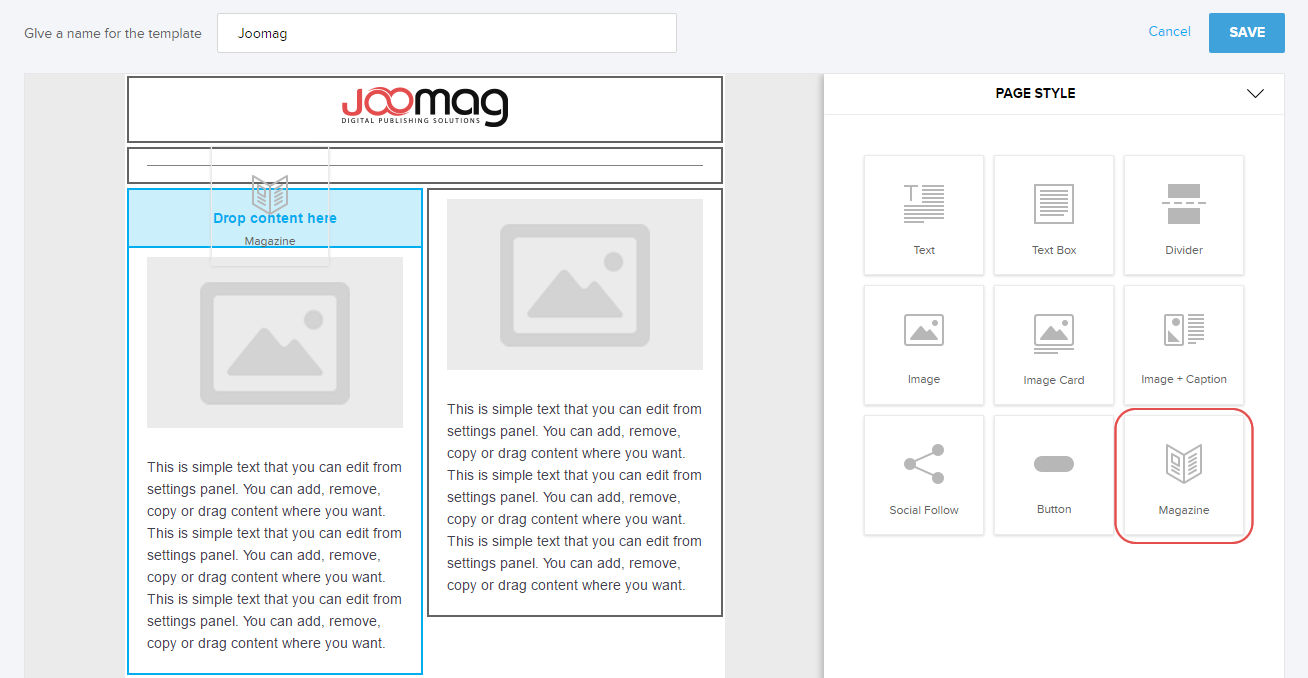Select the Joomag logo header block
This screenshot has width=1308, height=678.
pyautogui.click(x=424, y=109)
